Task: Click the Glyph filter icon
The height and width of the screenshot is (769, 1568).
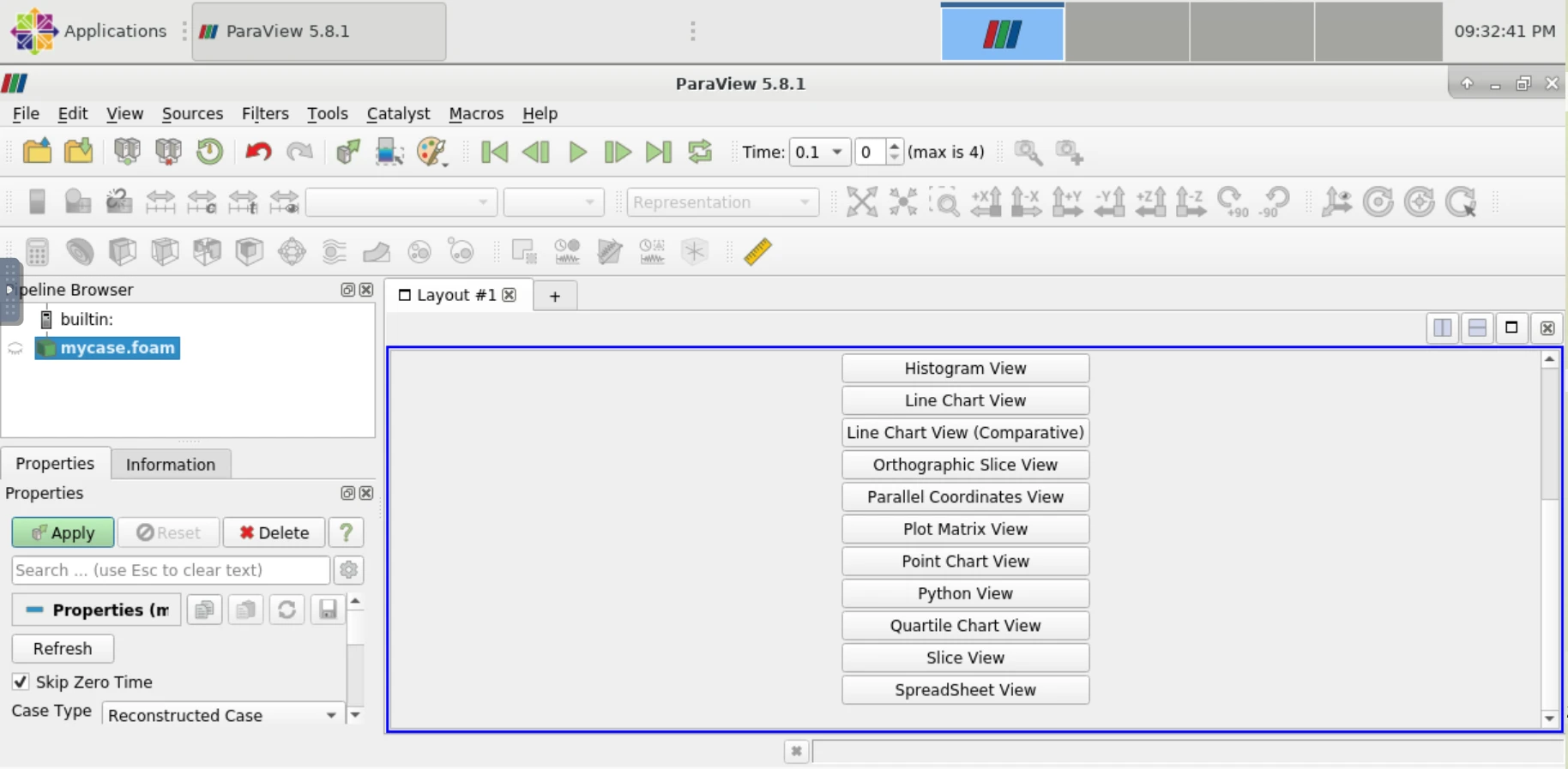Action: coord(292,252)
